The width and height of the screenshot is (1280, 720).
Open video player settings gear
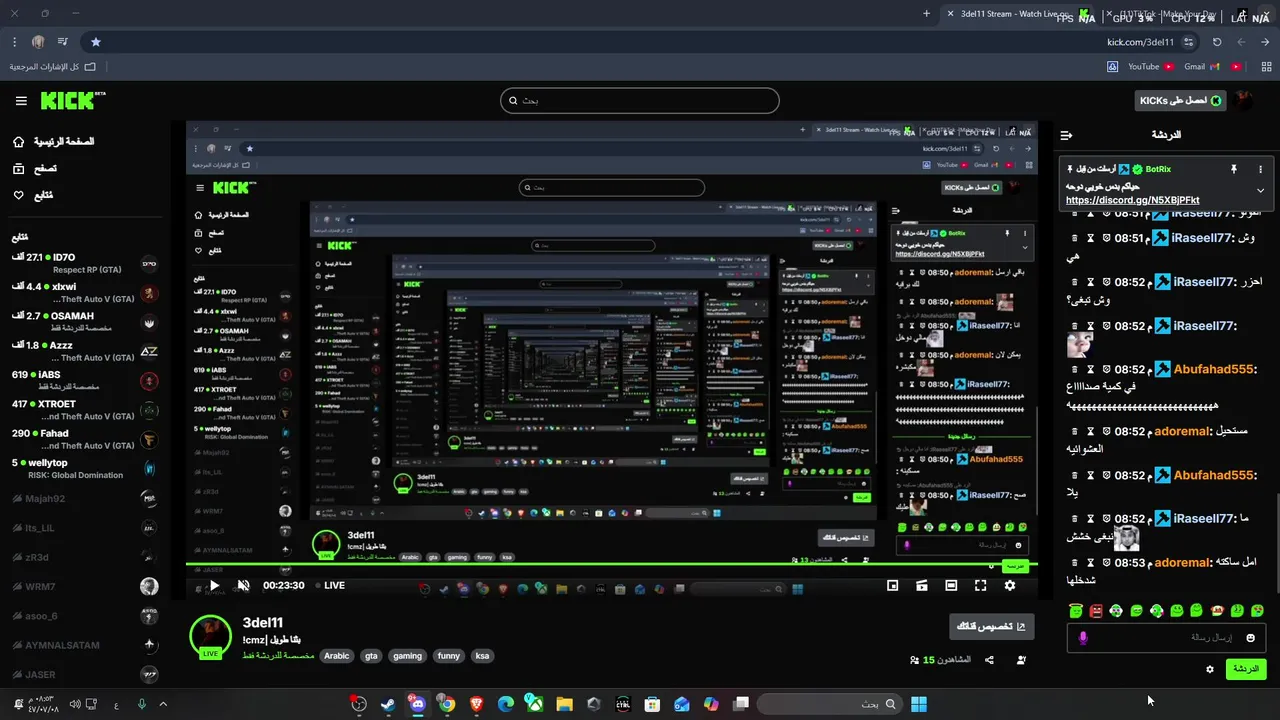pyautogui.click(x=1010, y=586)
